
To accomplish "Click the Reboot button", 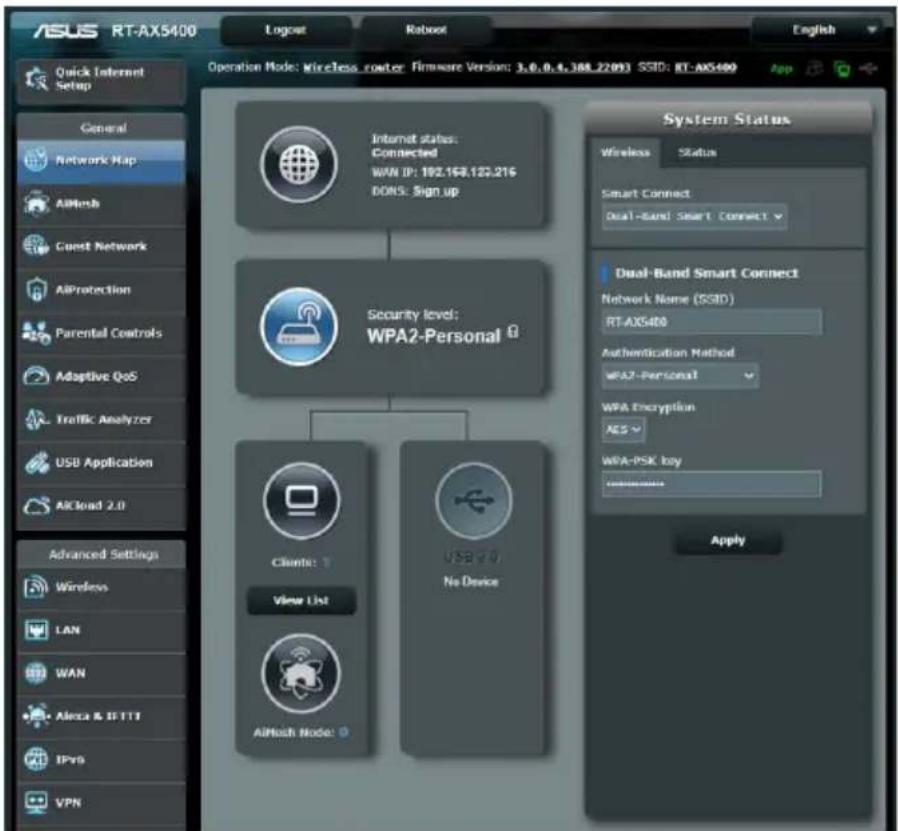I will pyautogui.click(x=426, y=30).
